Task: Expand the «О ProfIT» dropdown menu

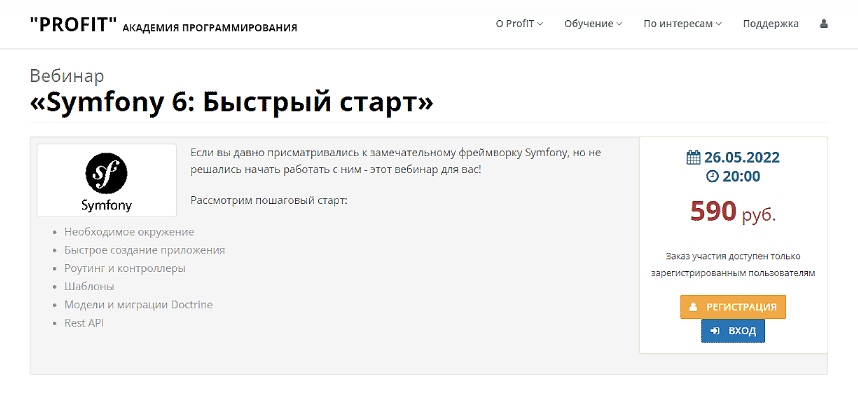Action: click(519, 24)
